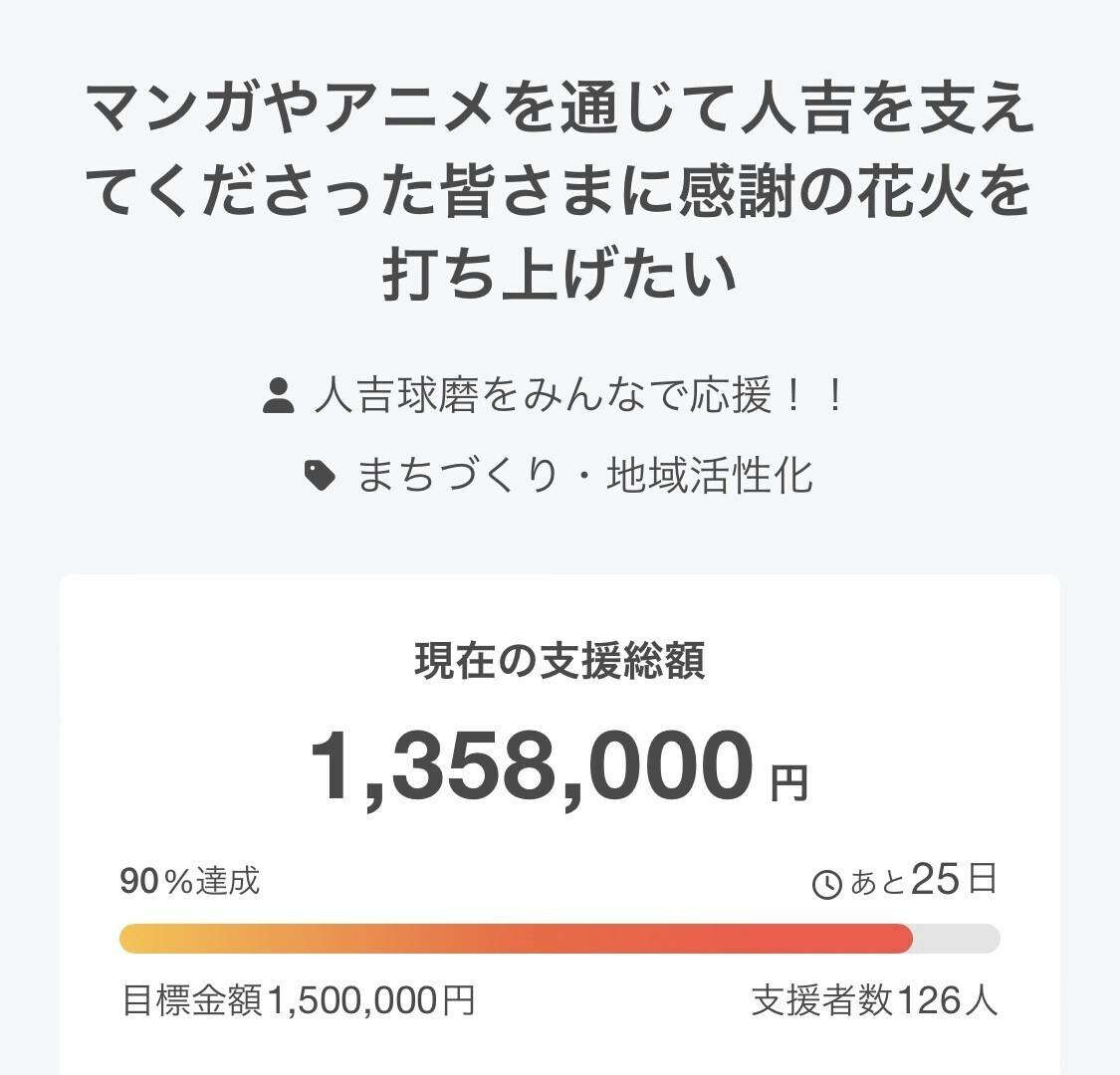Click the tag icon beside the category
1120x1075 pixels.
319,477
